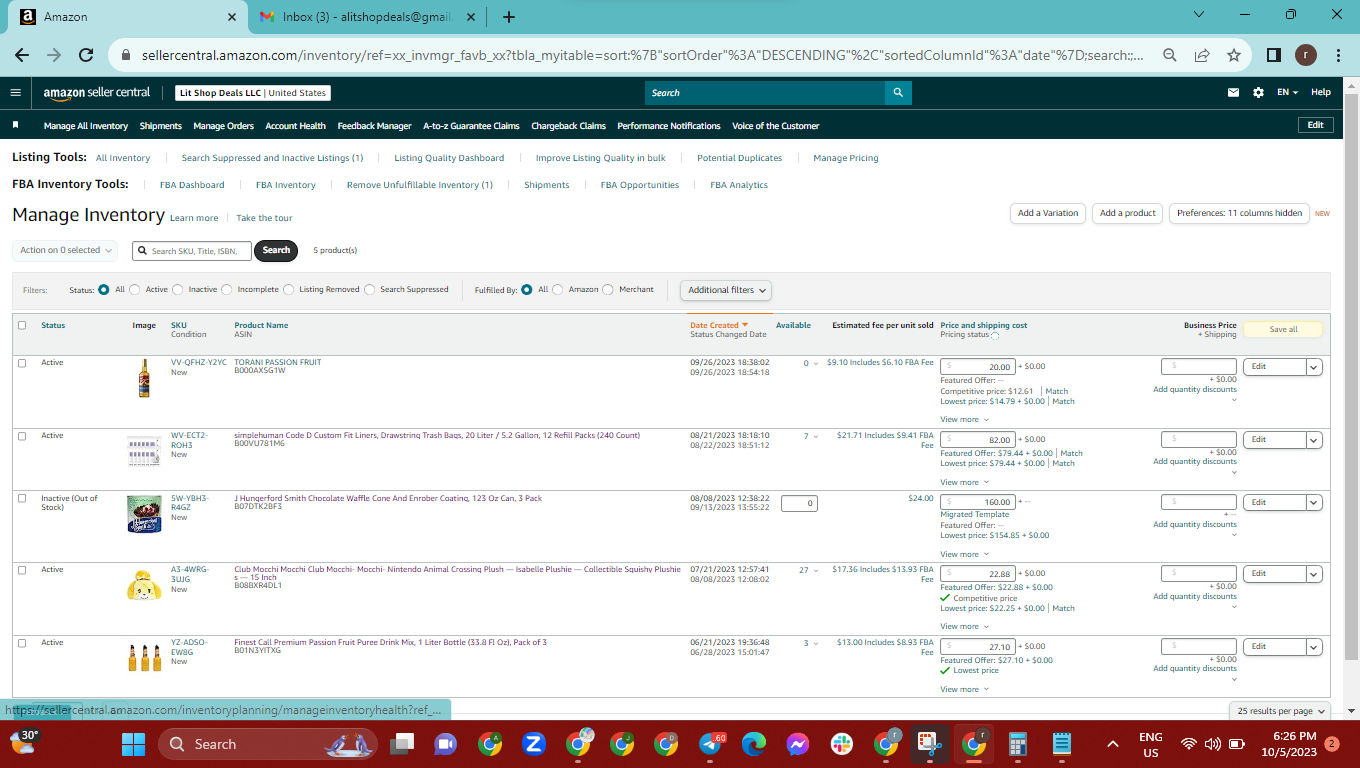The image size is (1360, 768).
Task: Click the Amazon Seller Central logo
Action: pos(96,93)
